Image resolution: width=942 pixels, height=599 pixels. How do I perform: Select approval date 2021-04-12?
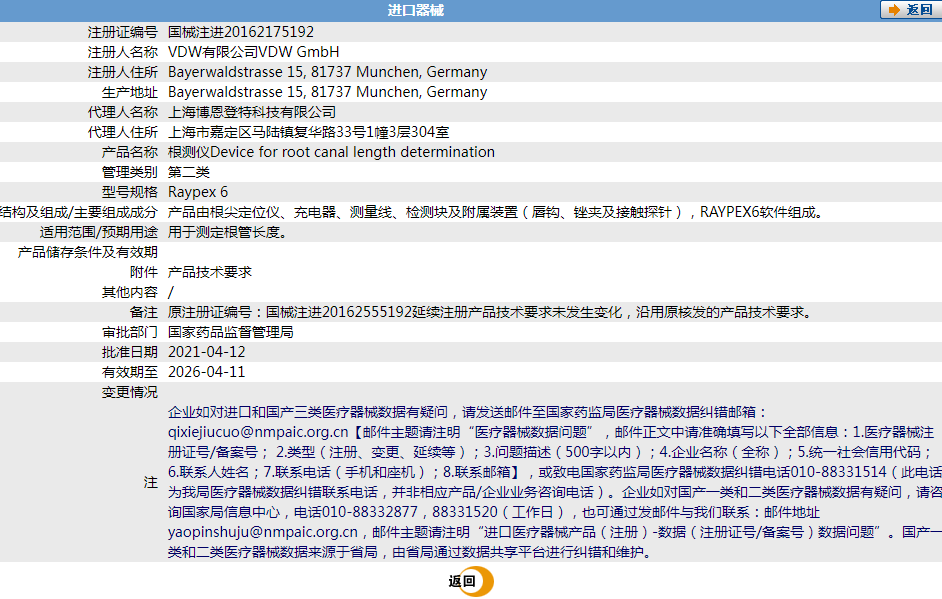click(x=207, y=352)
